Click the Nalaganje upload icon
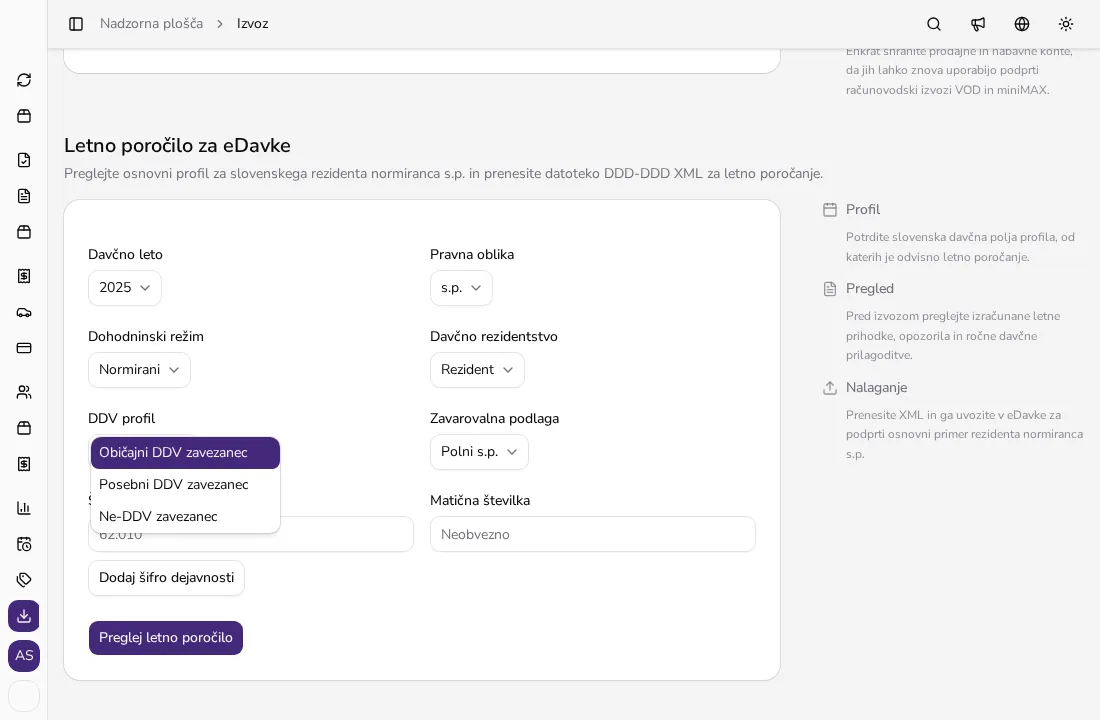 point(830,388)
